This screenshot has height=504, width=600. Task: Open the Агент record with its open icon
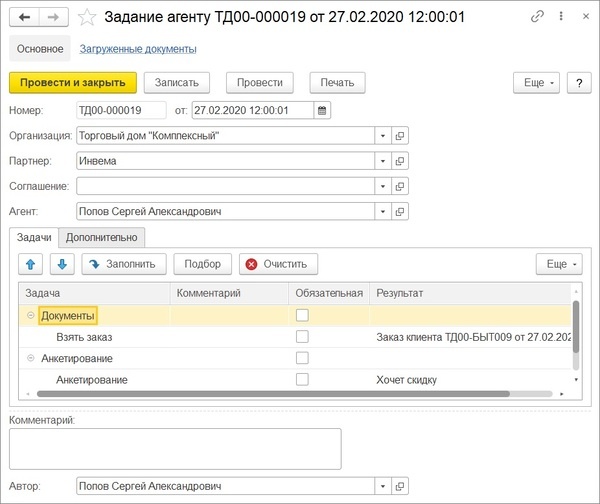400,212
